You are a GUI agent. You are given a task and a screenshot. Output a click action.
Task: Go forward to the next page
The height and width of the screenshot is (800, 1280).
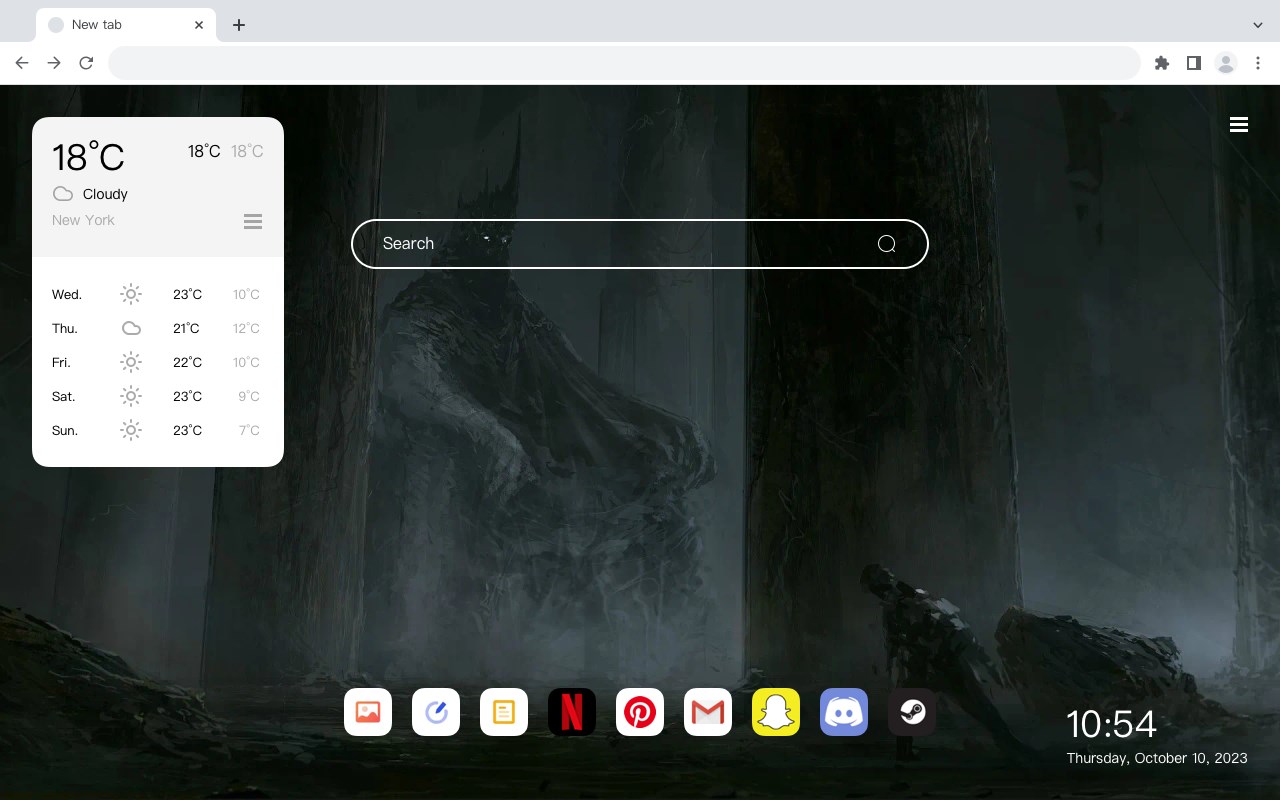[54, 63]
